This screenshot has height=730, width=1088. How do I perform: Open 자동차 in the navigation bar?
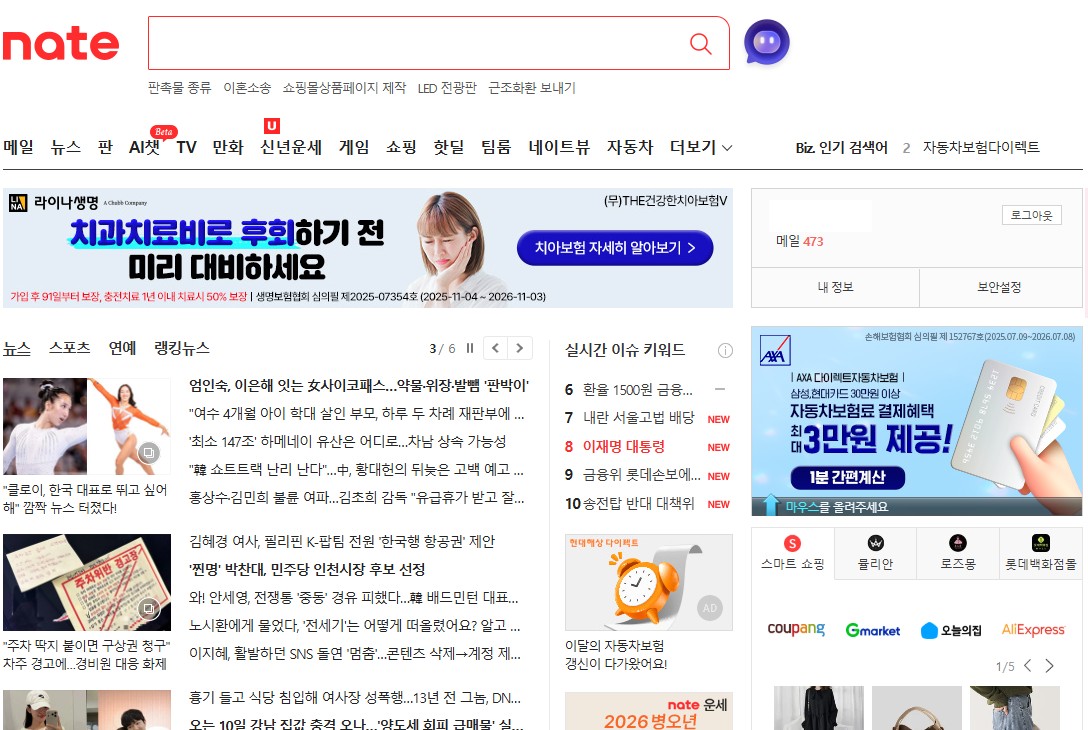click(630, 147)
